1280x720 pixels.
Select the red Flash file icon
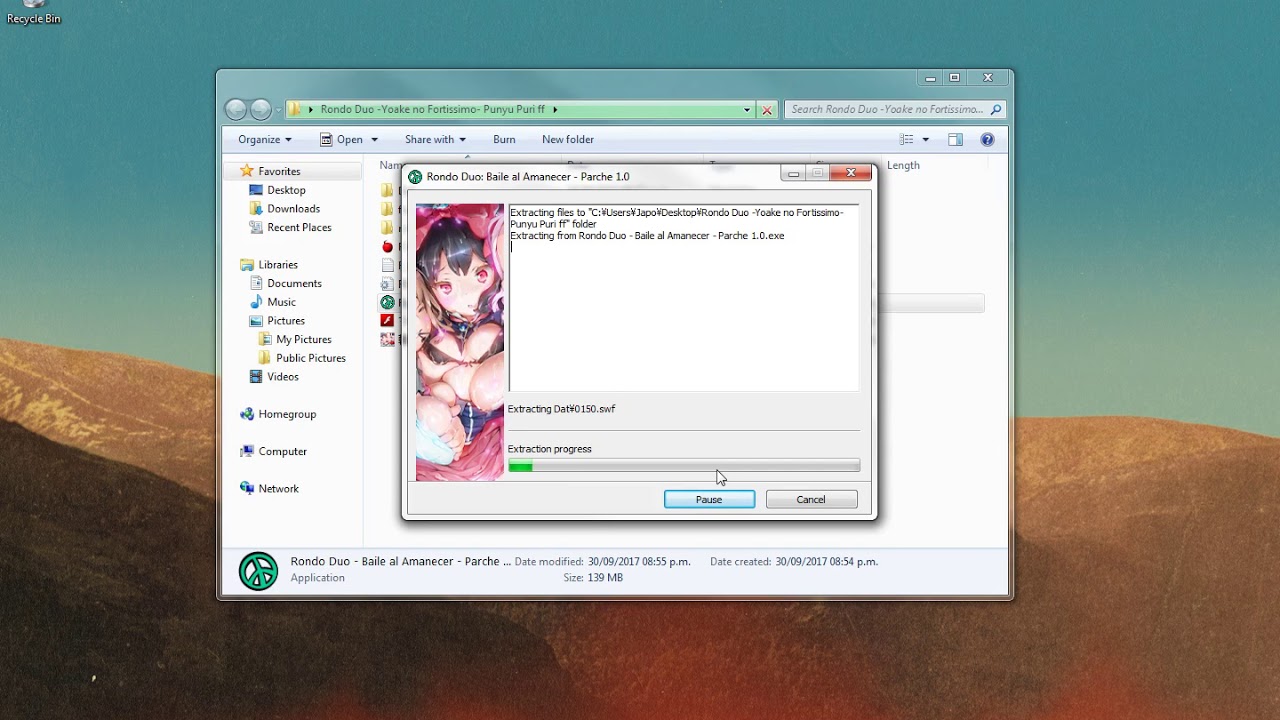pos(388,321)
